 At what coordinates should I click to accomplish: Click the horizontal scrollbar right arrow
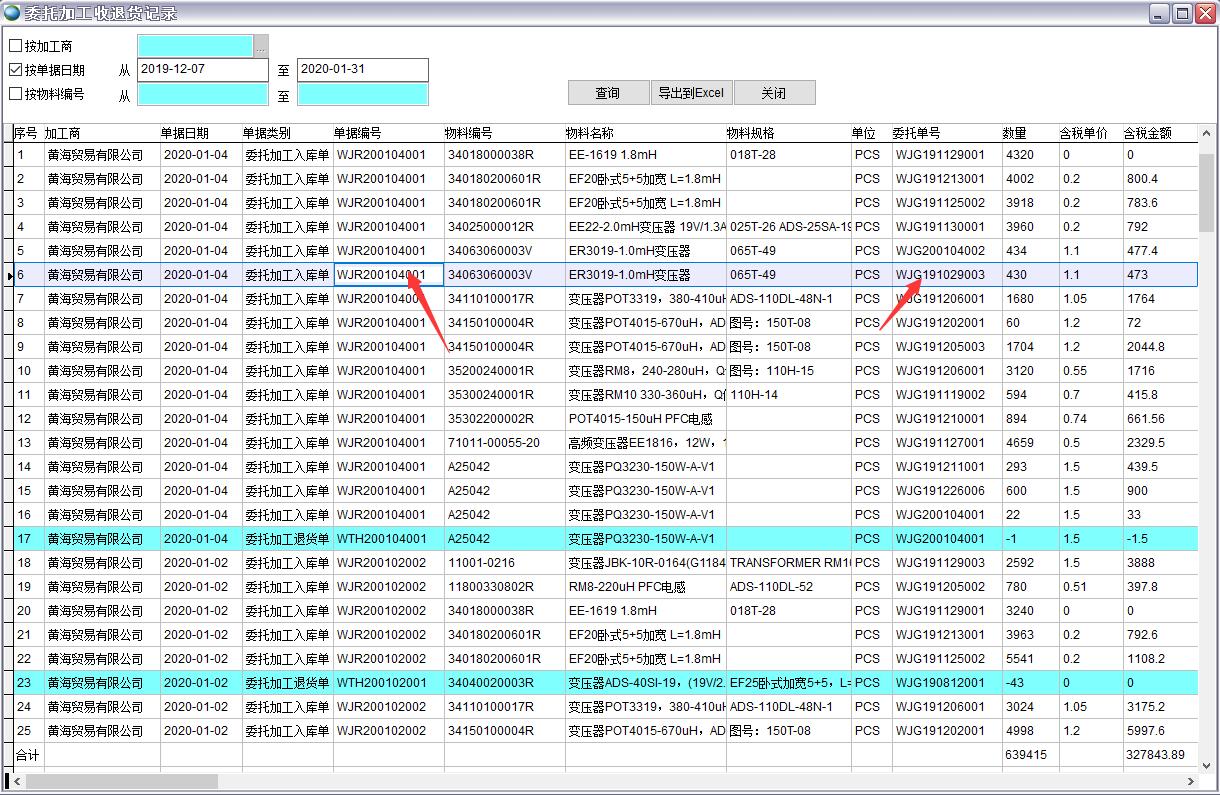click(1191, 781)
